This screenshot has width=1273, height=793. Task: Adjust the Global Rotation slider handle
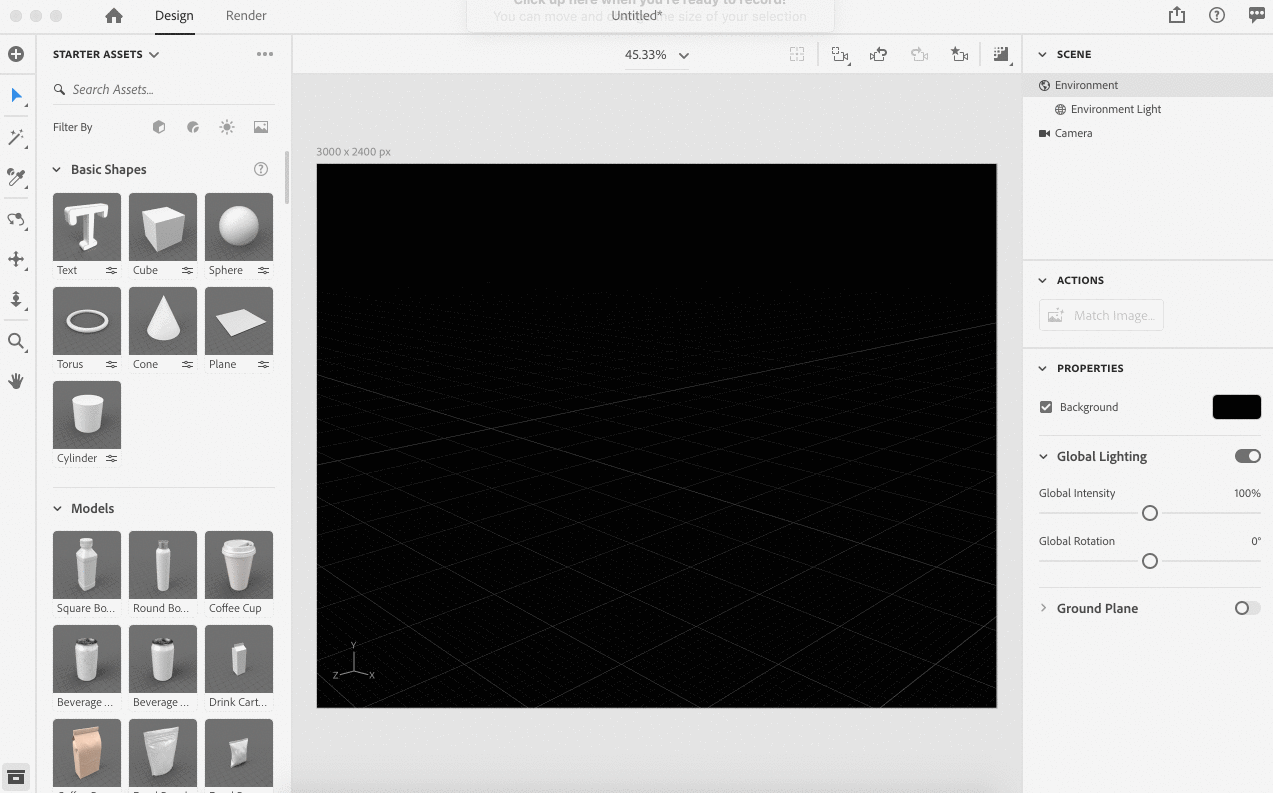[1150, 561]
